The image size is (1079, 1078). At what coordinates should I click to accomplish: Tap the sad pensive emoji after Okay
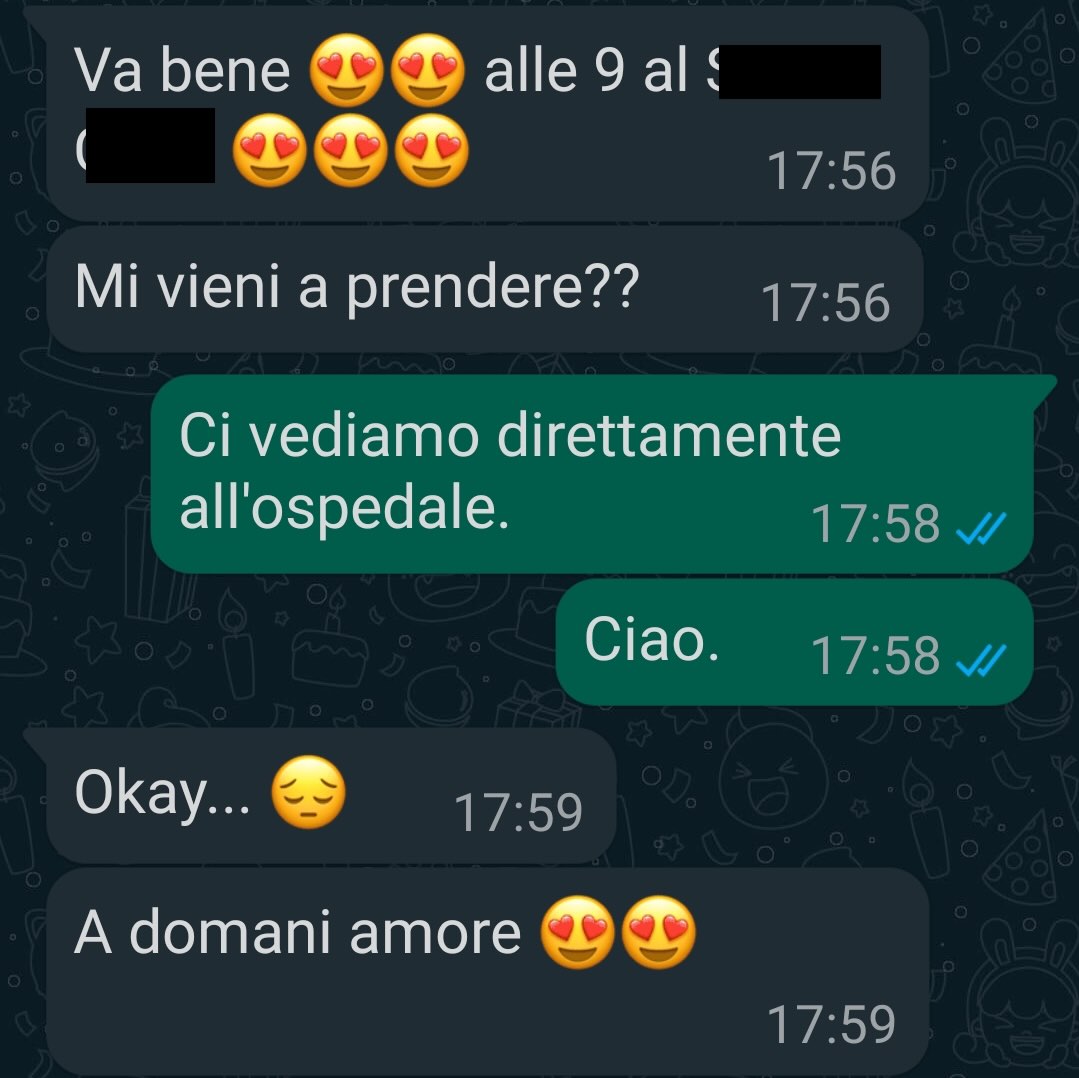tap(308, 792)
